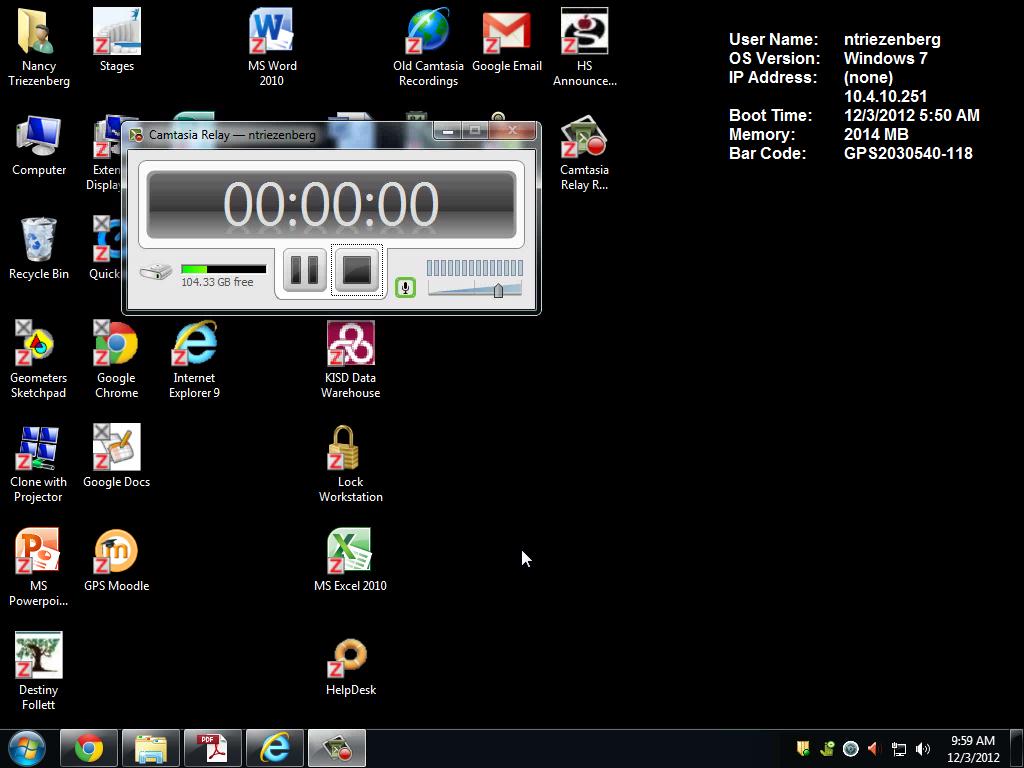Click the Camtasia Relay taskbar button
The image size is (1024, 768).
point(337,748)
